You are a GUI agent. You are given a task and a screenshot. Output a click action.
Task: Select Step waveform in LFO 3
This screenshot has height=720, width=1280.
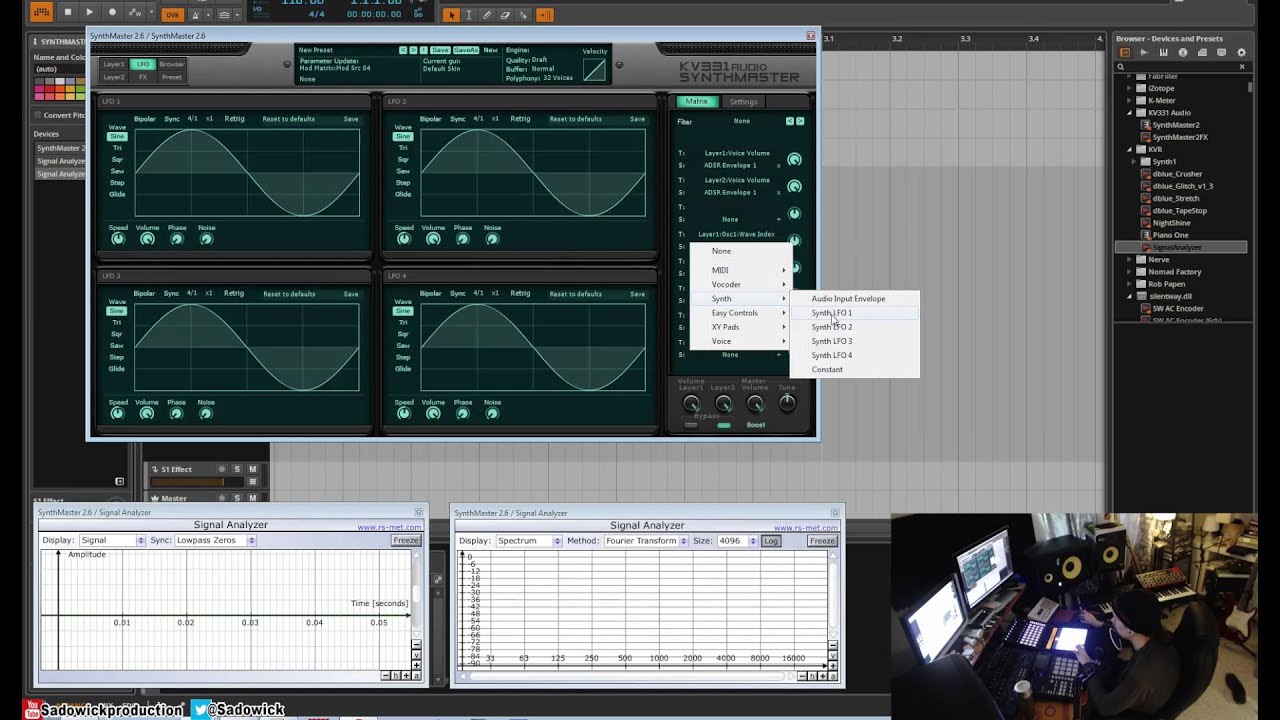(x=117, y=357)
